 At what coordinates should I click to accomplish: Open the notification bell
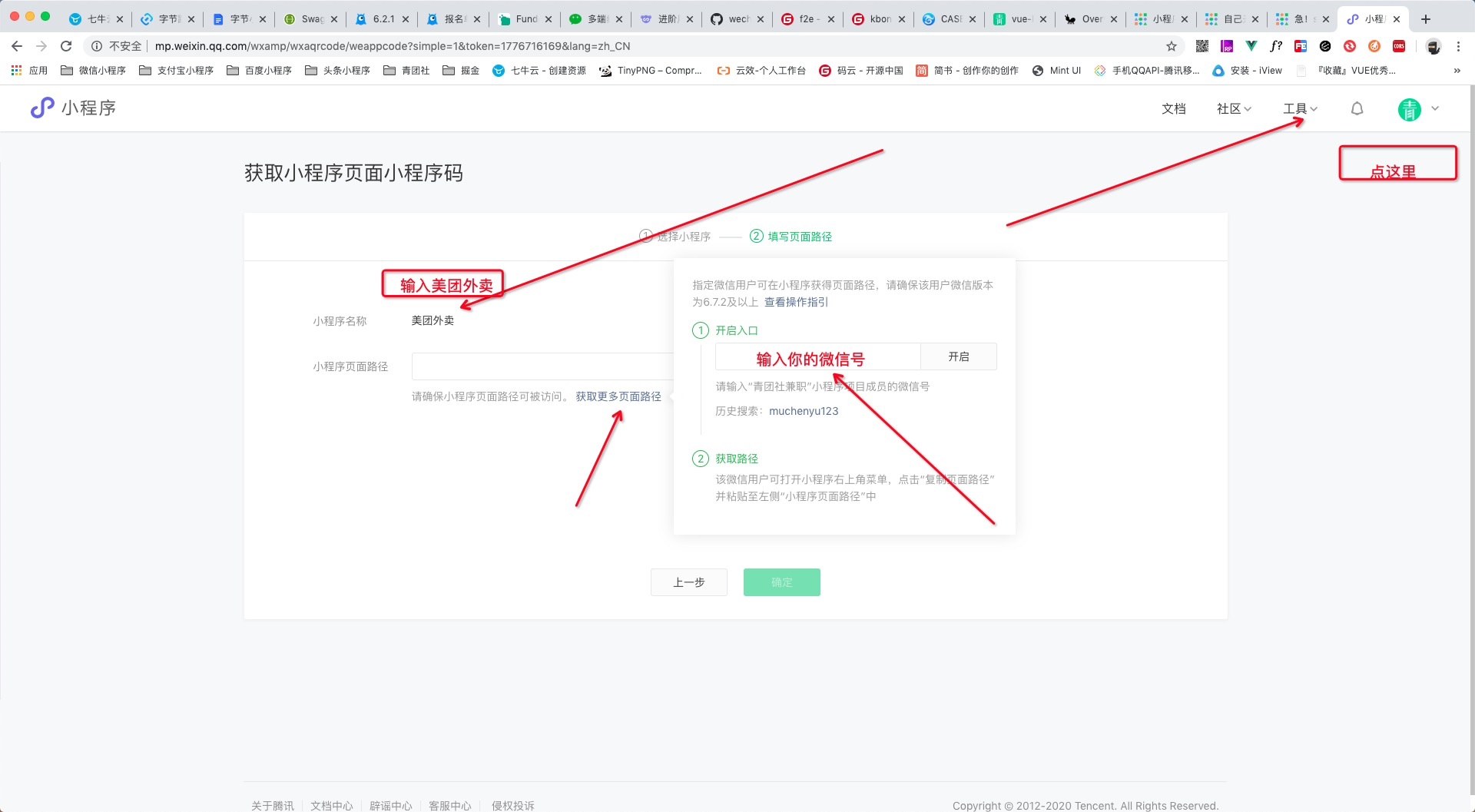click(1357, 108)
